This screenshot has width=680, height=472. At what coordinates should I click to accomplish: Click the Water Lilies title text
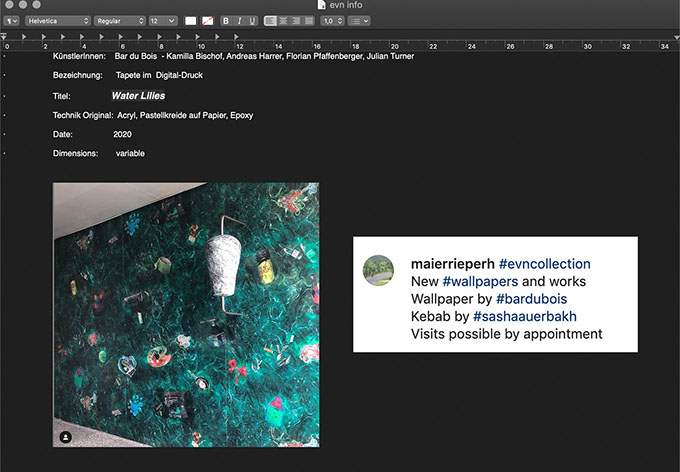(x=138, y=96)
